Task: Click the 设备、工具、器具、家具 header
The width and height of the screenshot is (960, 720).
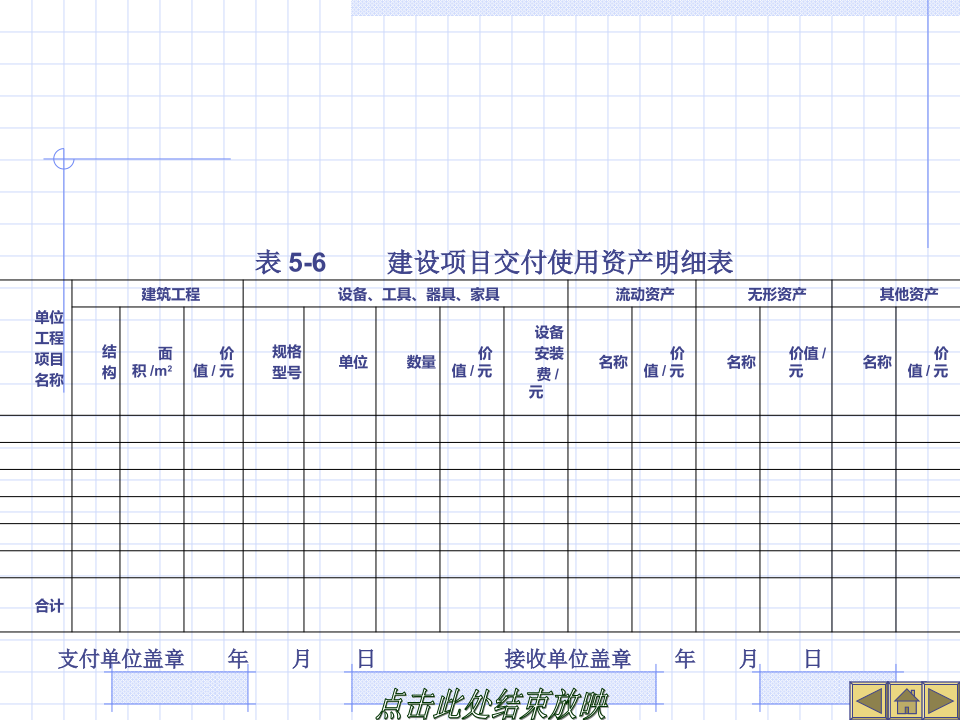Action: point(419,294)
